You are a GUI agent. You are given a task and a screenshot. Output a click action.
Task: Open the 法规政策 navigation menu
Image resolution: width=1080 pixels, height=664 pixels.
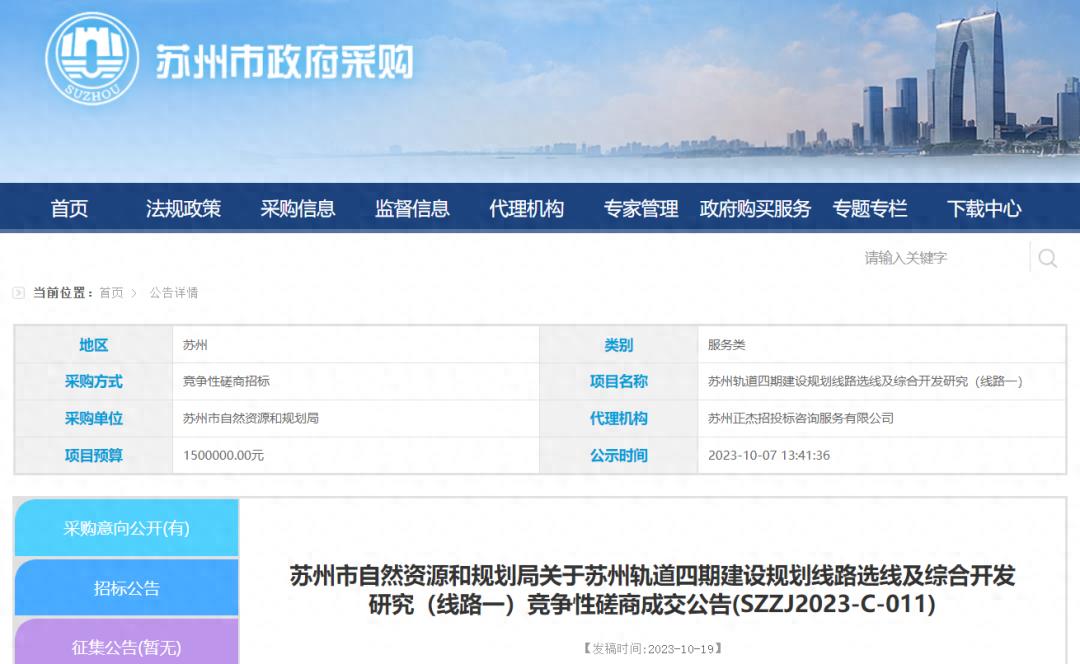coord(183,208)
